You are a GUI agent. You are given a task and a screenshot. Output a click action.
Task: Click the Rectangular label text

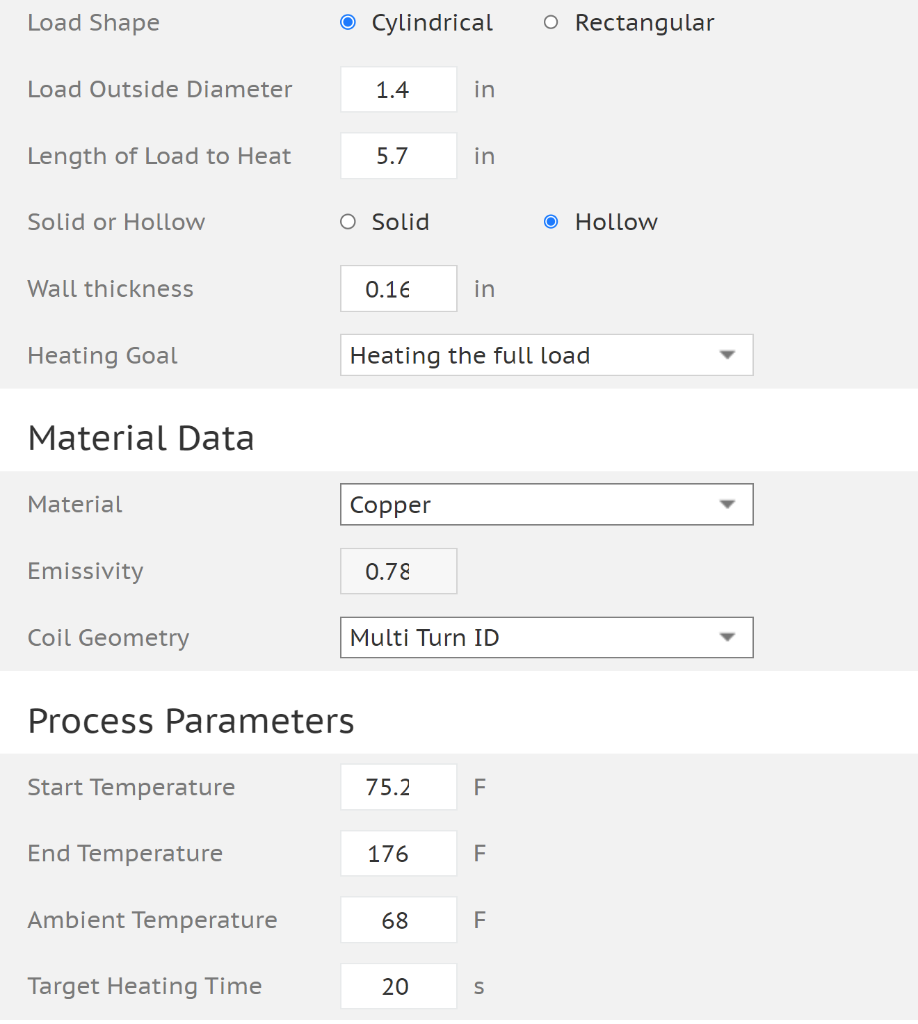(644, 23)
